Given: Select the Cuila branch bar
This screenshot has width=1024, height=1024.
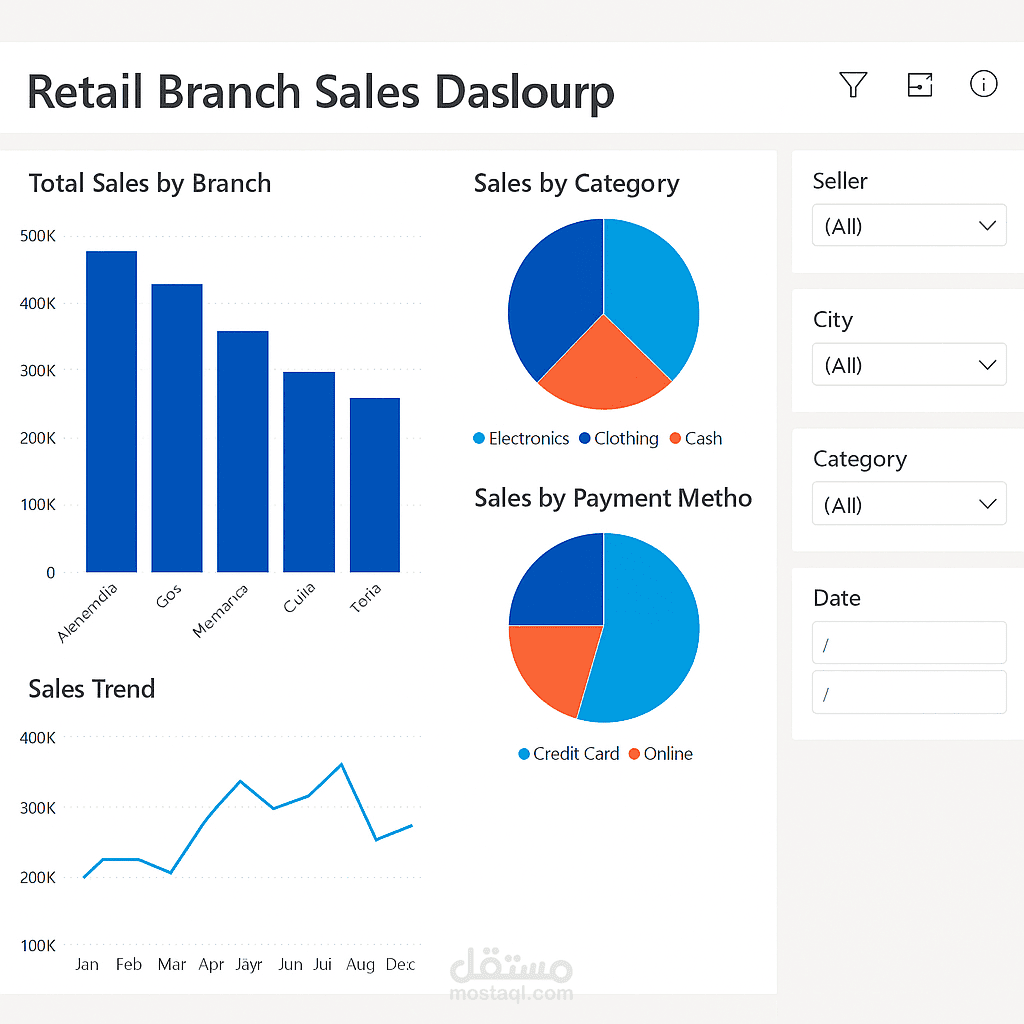Looking at the screenshot, I should coord(309,472).
